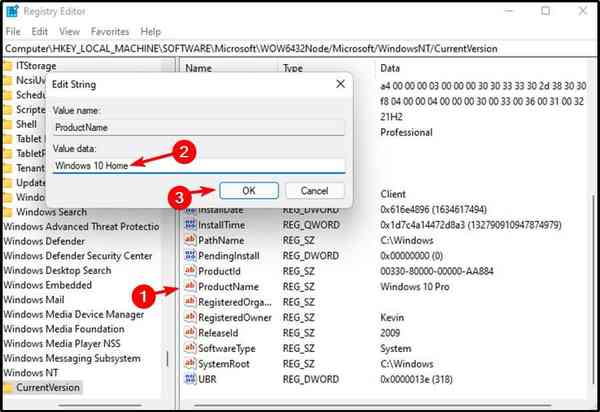Click the RegisteredOwner string value icon

click(x=190, y=317)
